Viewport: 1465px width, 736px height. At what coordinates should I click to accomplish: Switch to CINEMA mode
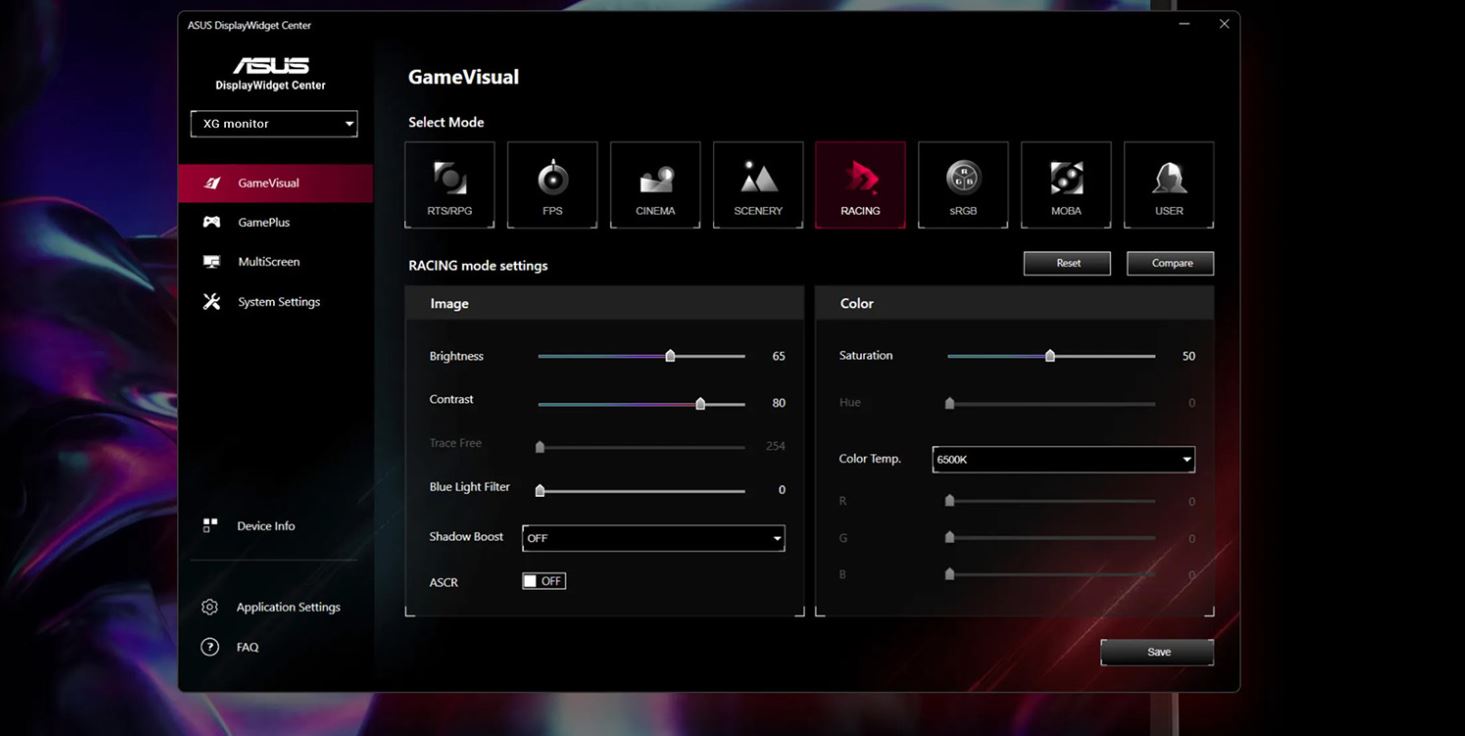pos(655,185)
